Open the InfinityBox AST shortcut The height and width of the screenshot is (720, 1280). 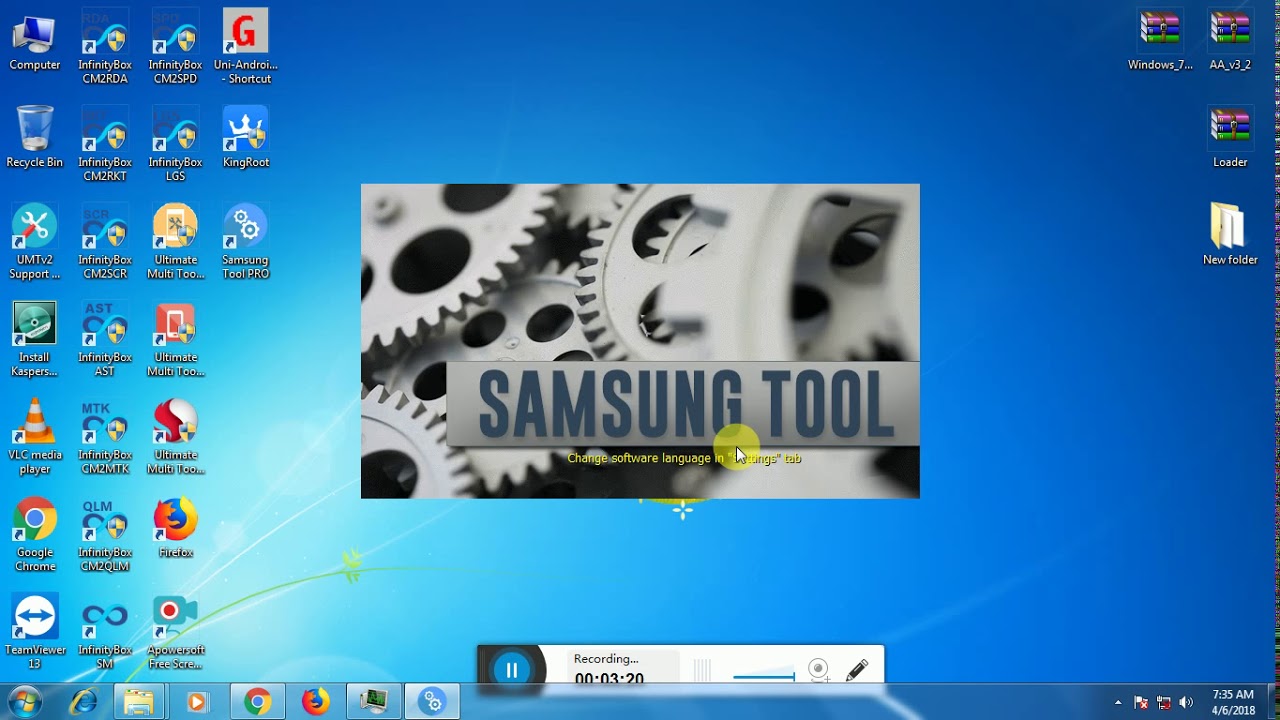(105, 340)
